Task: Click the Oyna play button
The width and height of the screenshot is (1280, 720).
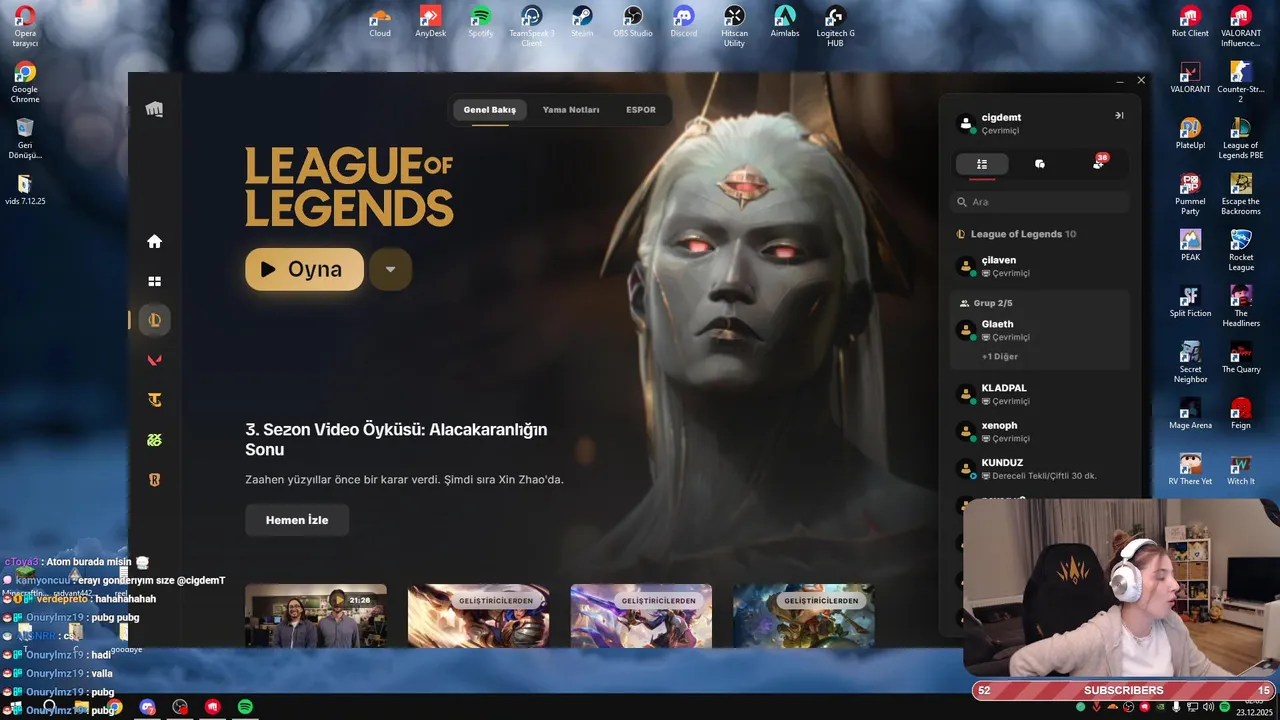Action: 304,269
